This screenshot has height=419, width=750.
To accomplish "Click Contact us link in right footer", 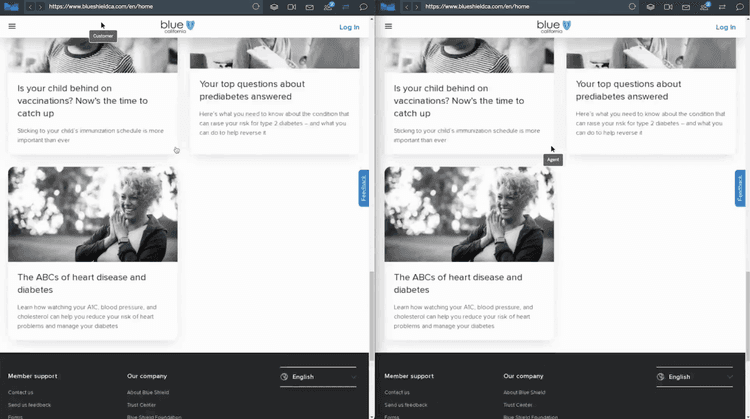I will 397,392.
